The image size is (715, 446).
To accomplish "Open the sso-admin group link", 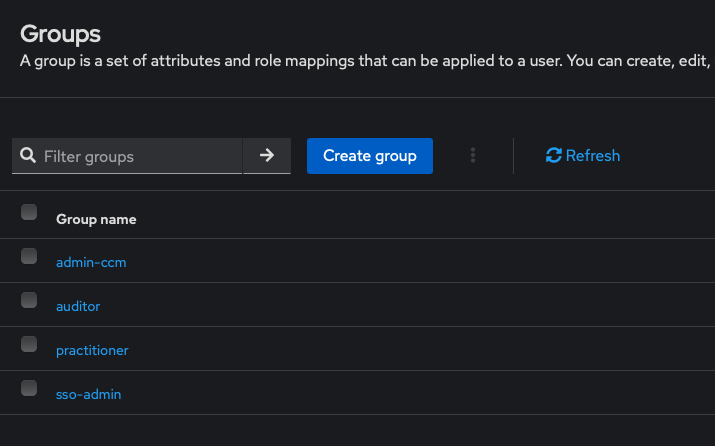I will (88, 394).
